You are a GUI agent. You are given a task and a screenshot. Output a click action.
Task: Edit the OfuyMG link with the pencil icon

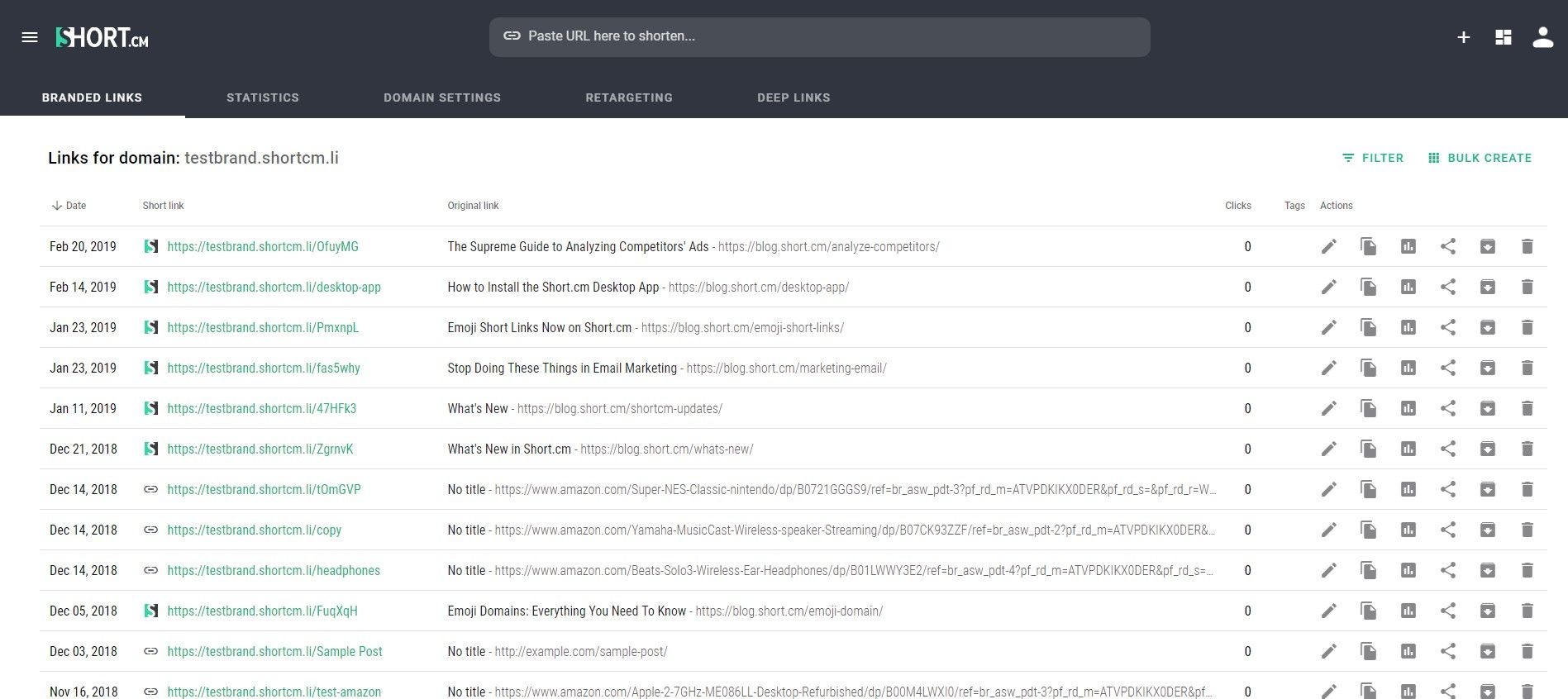pyautogui.click(x=1328, y=246)
